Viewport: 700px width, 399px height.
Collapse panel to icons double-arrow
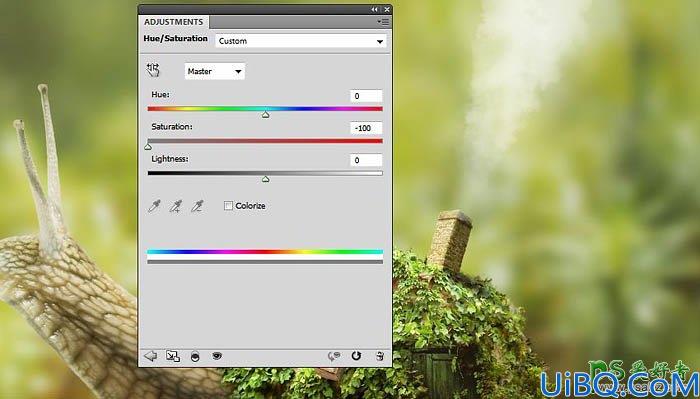click(374, 9)
